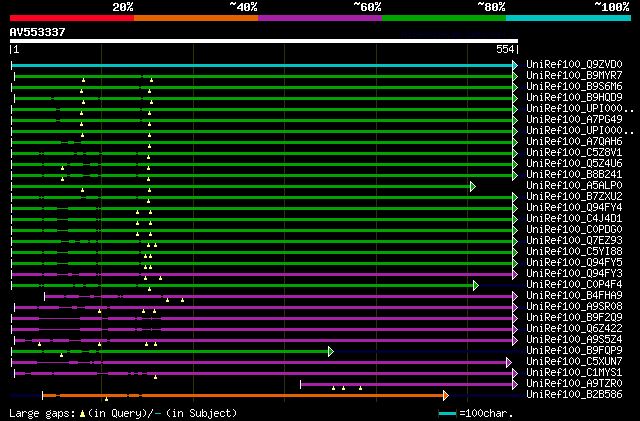Image resolution: width=640 pixels, height=421 pixels.
Task: Select hit label UniRef100_Q94FY5
Action: [574, 263]
